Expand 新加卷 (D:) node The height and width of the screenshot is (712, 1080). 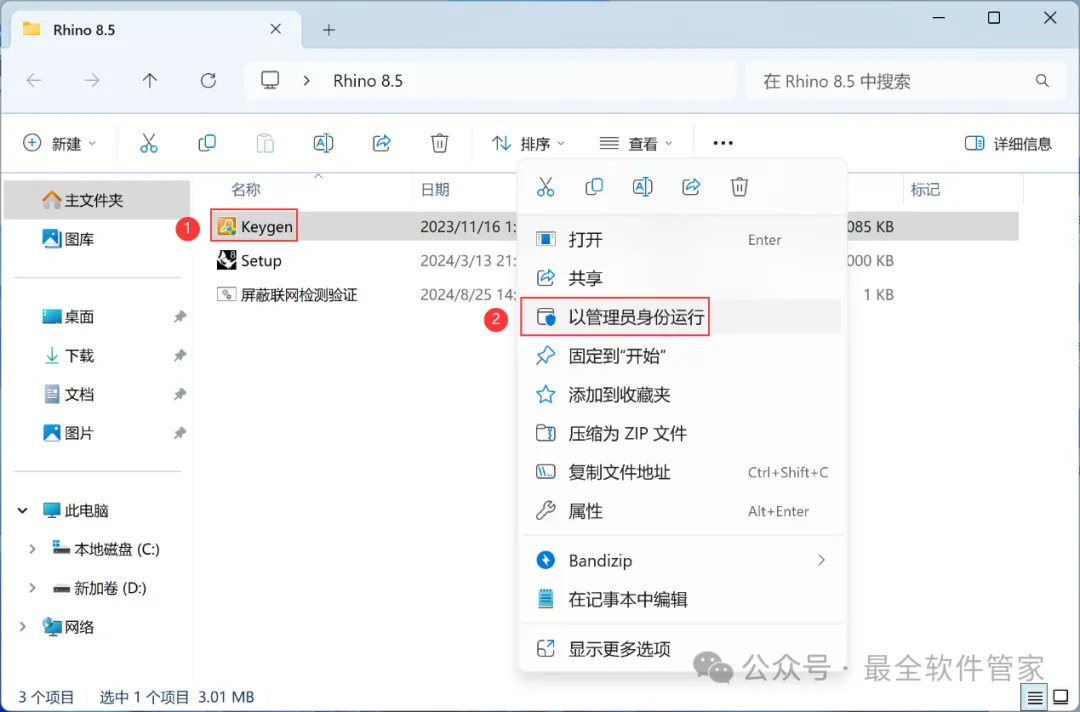point(32,588)
